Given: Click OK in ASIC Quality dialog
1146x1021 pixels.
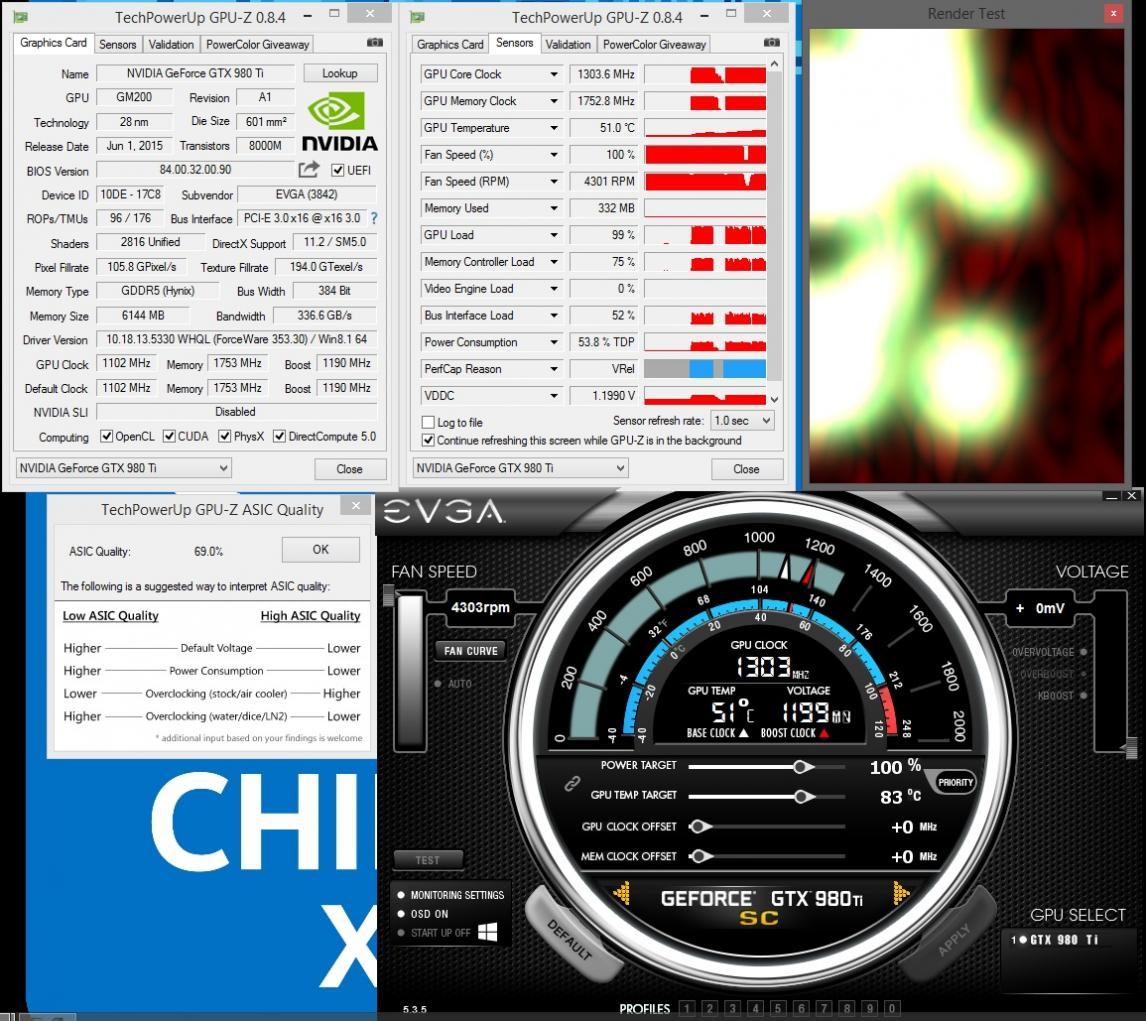Looking at the screenshot, I should tap(321, 550).
